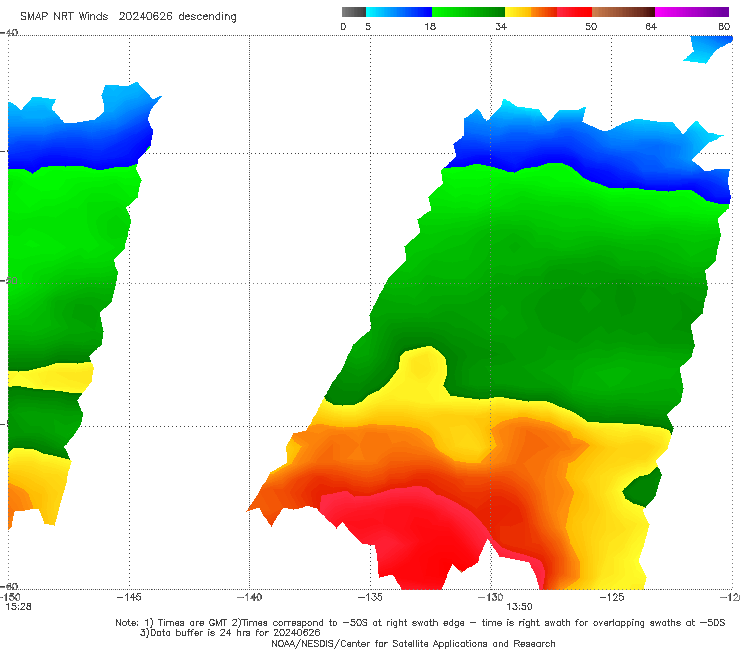The image size is (740, 650).
Task: Click the title text 'SMAP NRT Winds 20240626 descending'
Action: coord(128,17)
